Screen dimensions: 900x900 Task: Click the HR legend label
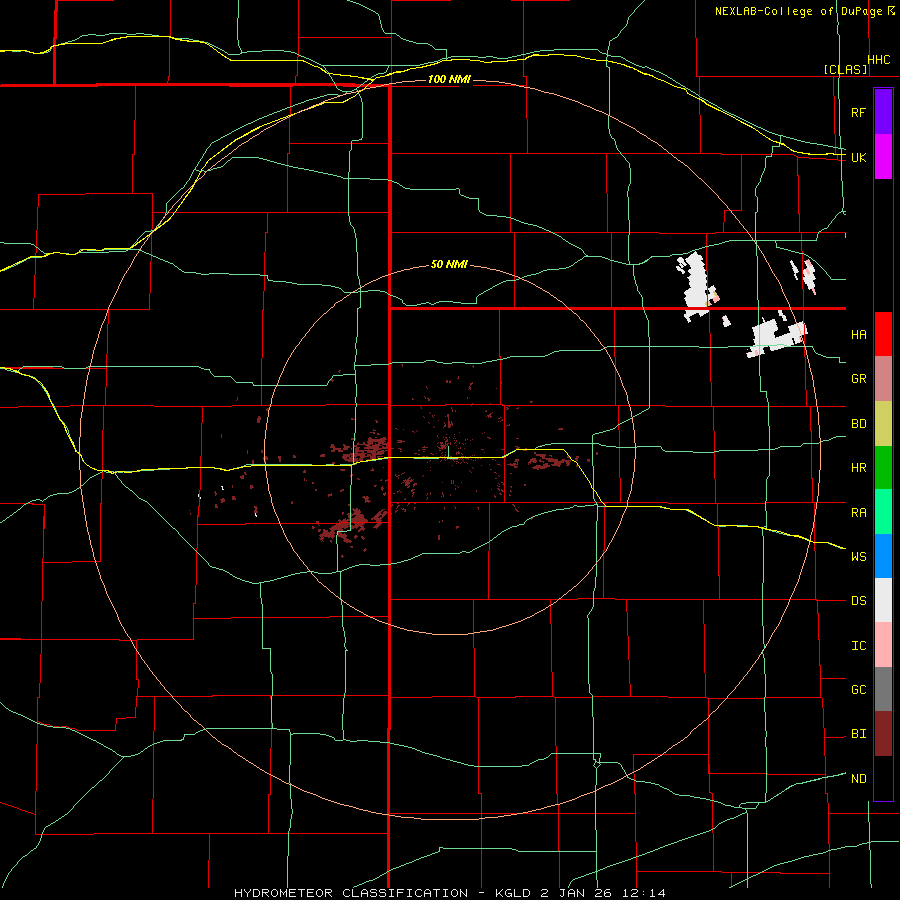click(858, 468)
